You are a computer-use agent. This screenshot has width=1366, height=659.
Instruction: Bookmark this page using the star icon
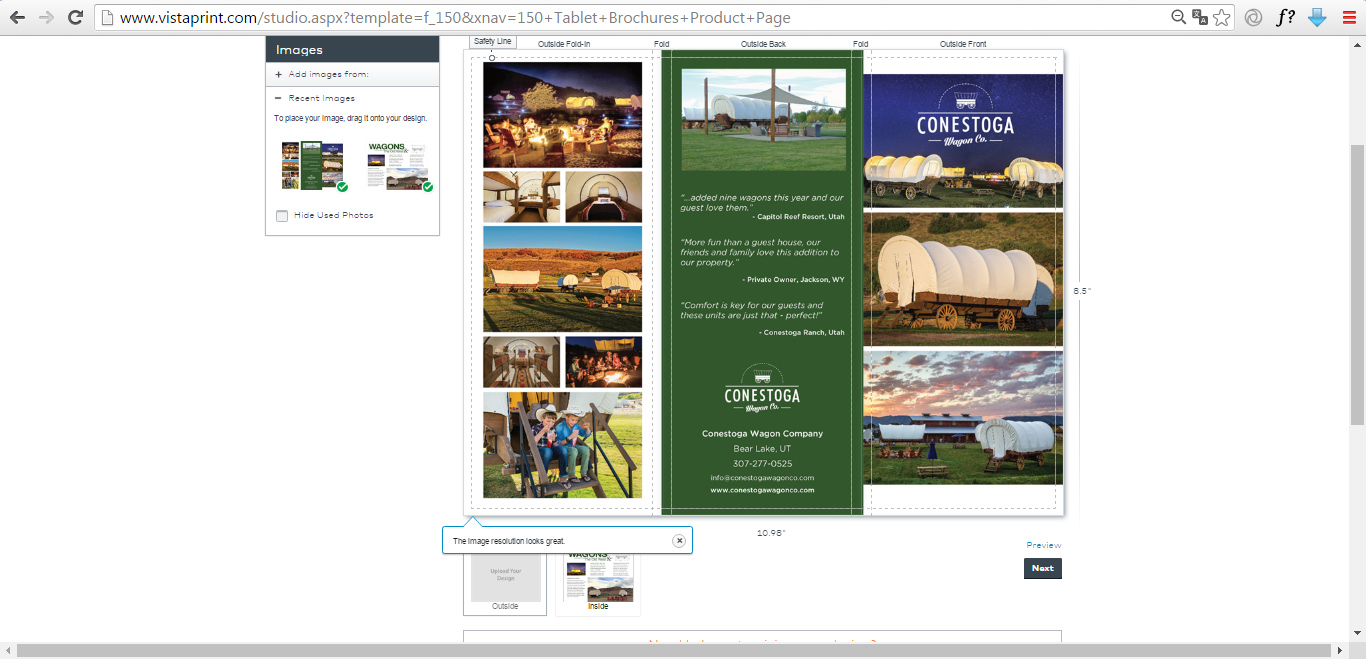[1221, 17]
